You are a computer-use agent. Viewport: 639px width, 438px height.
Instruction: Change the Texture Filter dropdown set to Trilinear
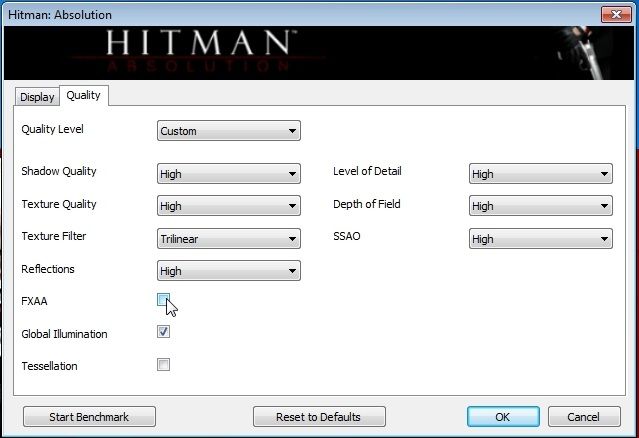coord(229,239)
